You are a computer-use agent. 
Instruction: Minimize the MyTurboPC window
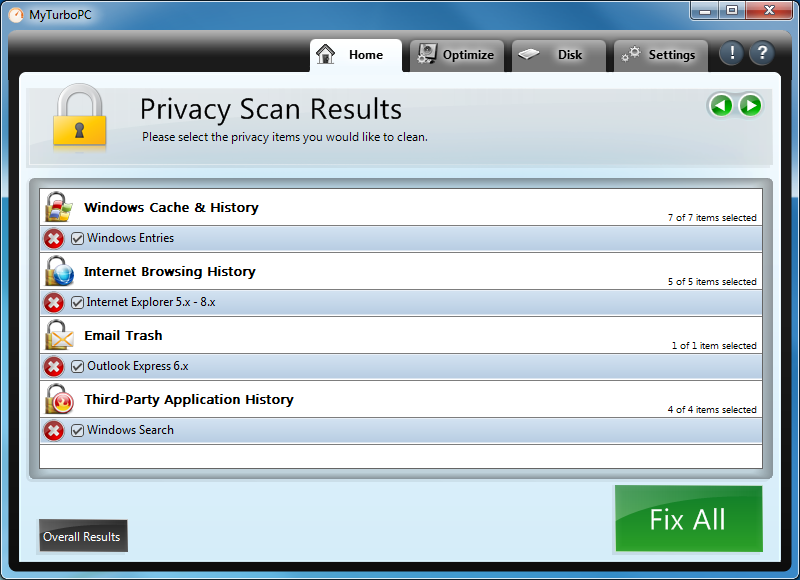coord(705,11)
